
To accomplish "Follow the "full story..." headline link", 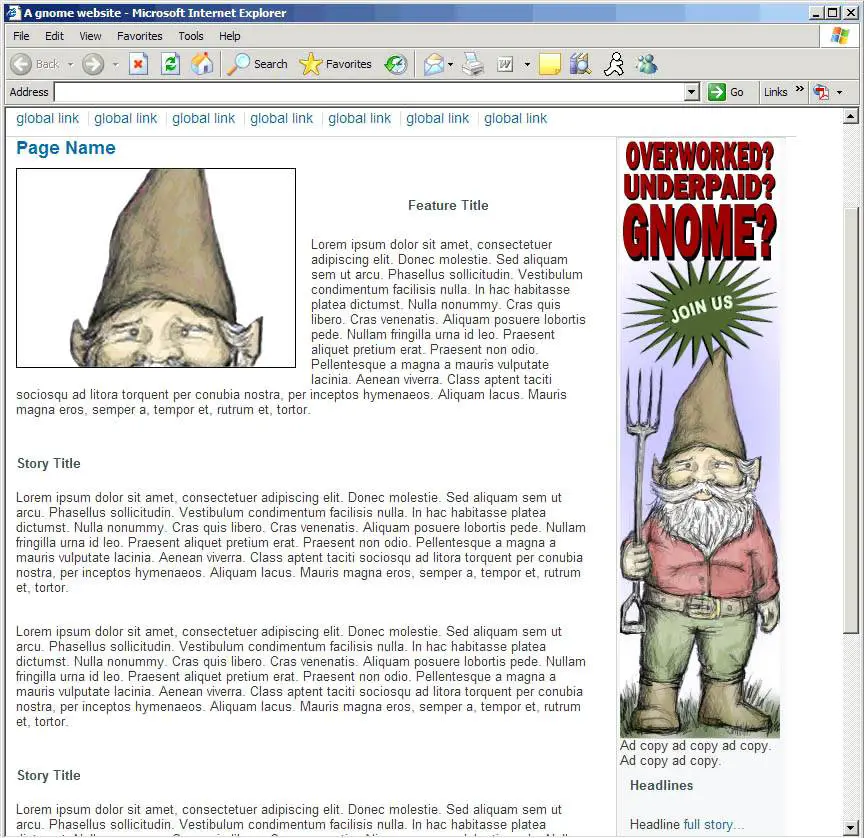I will coord(714,825).
